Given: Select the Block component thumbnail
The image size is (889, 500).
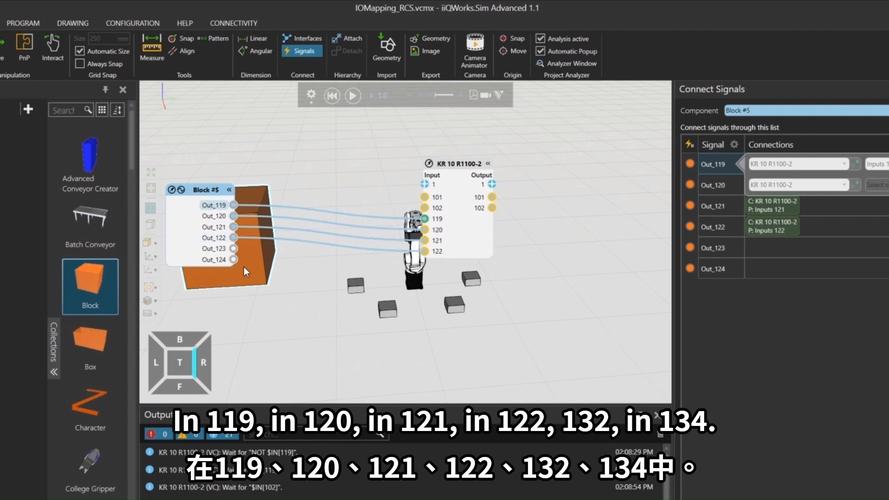Looking at the screenshot, I should [90, 286].
